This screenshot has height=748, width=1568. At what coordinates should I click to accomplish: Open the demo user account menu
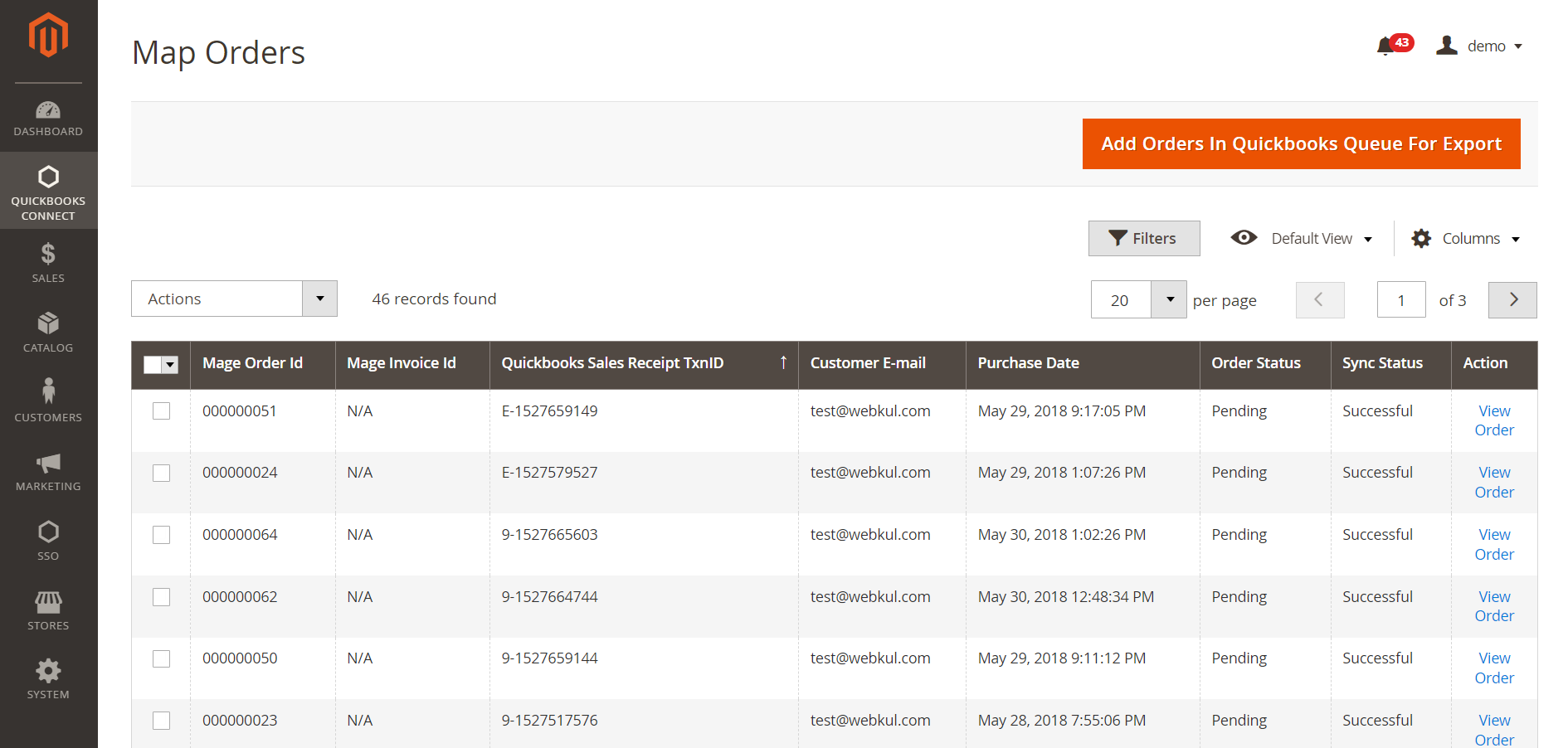coord(1483,46)
